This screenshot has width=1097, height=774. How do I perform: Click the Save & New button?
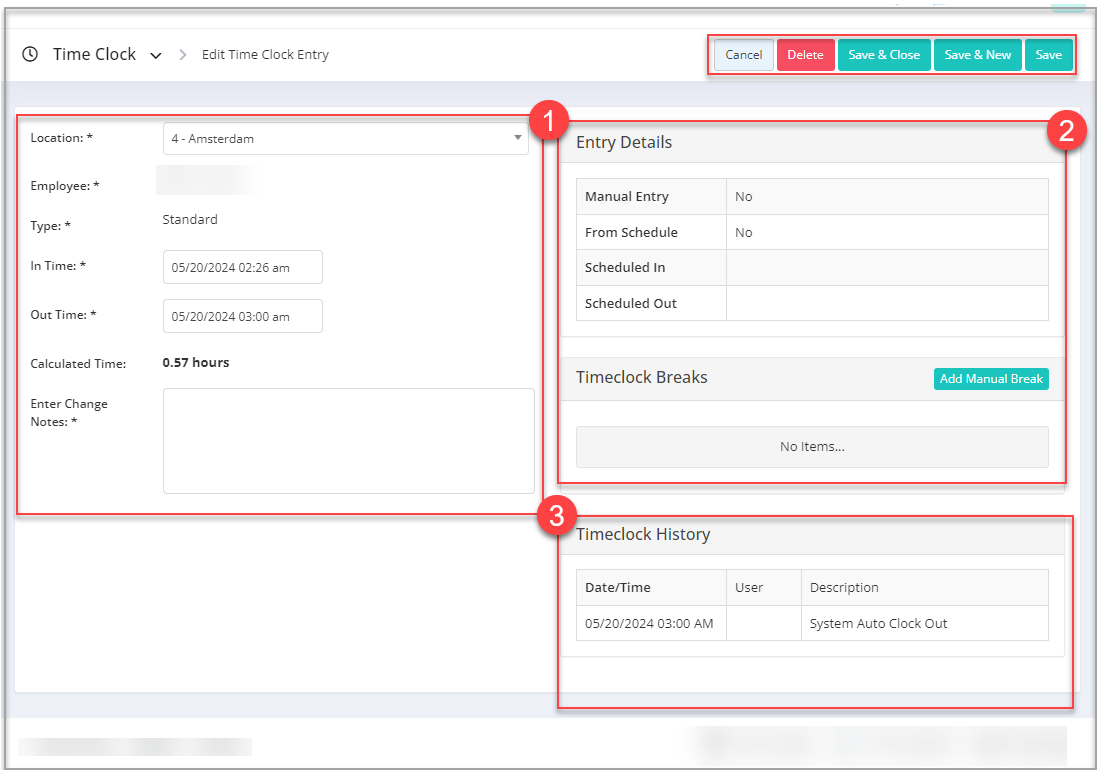pyautogui.click(x=977, y=55)
